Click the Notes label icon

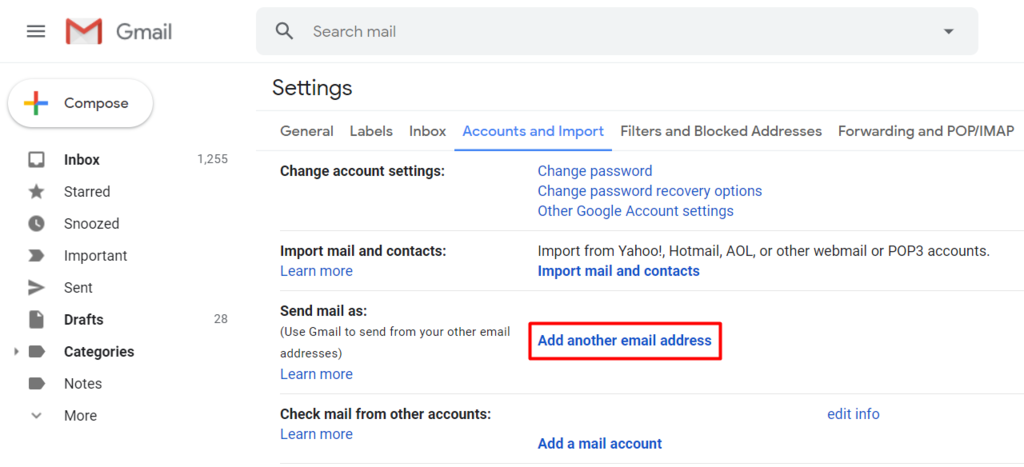point(36,384)
